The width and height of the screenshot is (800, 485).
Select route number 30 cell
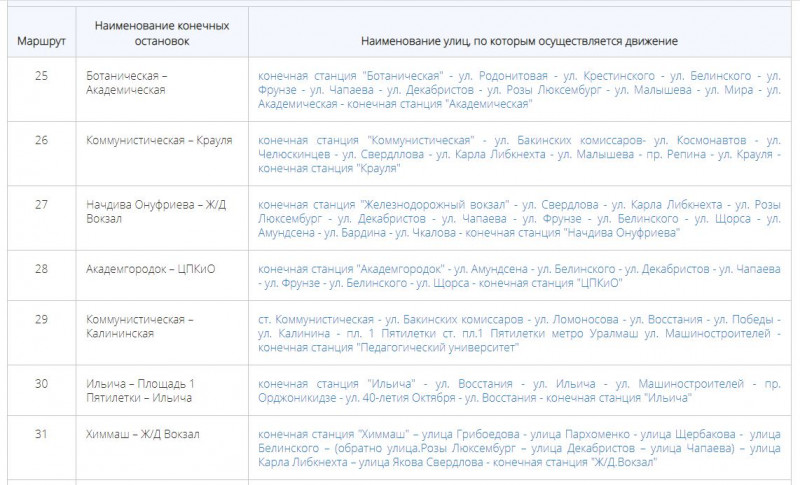point(41,384)
